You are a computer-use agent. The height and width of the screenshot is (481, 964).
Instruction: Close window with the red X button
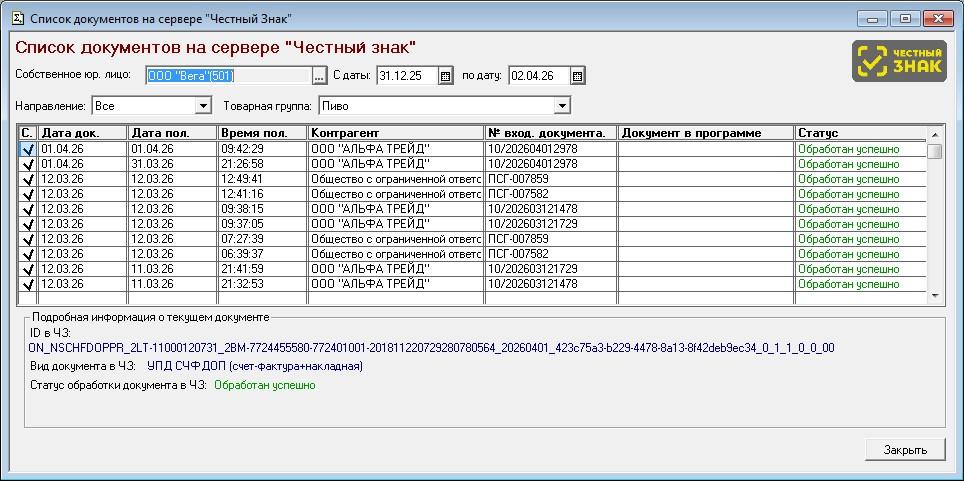click(x=938, y=18)
